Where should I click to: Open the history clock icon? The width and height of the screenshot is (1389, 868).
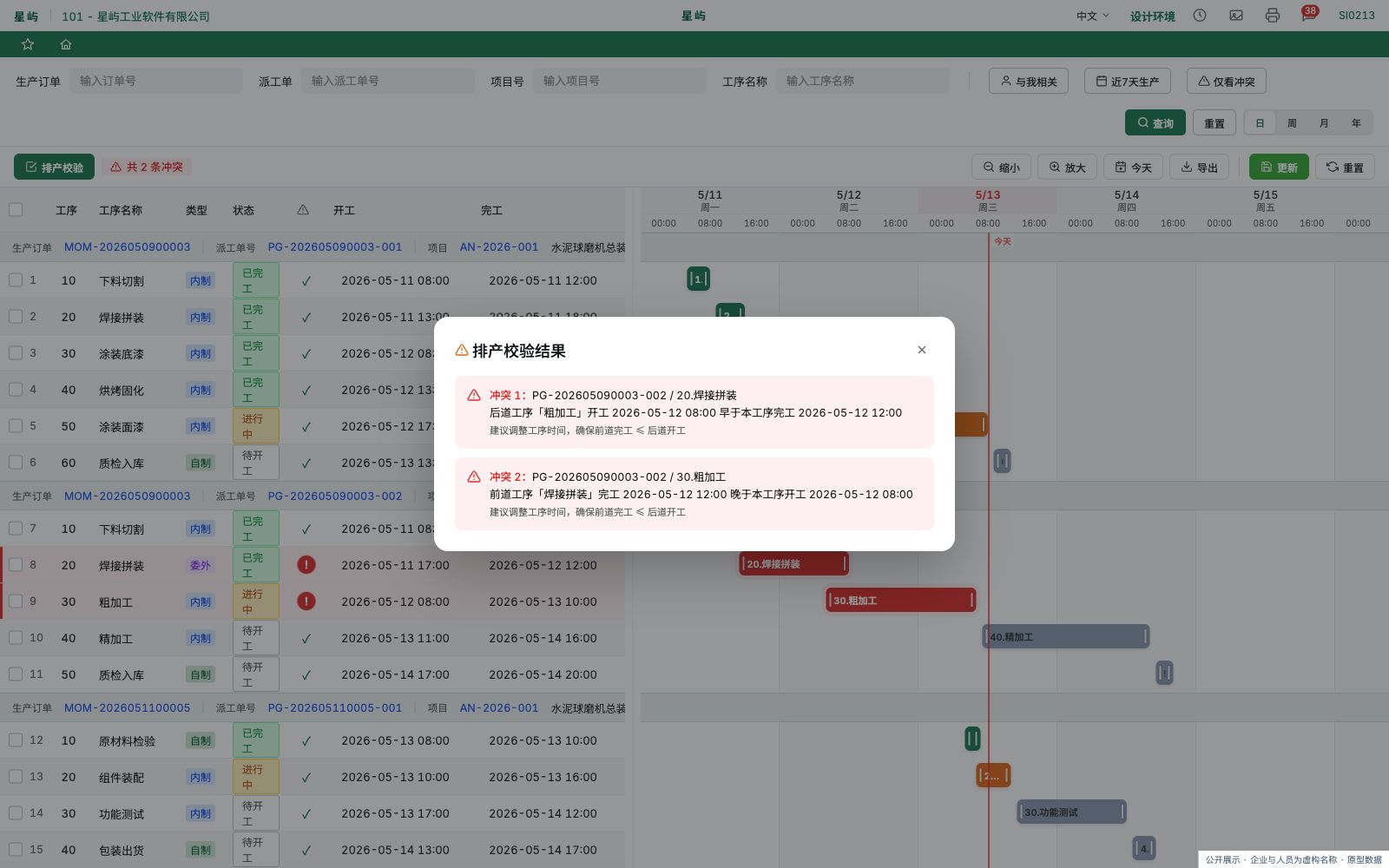pyautogui.click(x=1200, y=16)
